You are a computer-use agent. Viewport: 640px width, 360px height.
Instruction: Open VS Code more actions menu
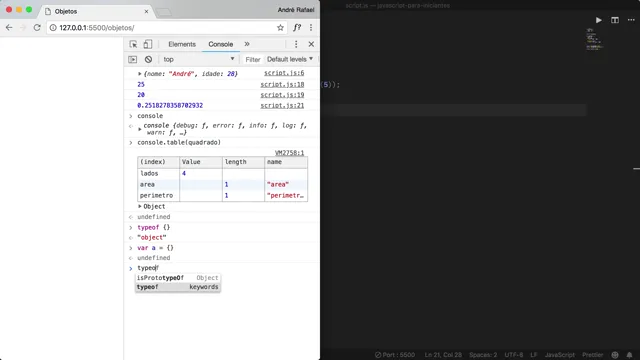[x=631, y=20]
